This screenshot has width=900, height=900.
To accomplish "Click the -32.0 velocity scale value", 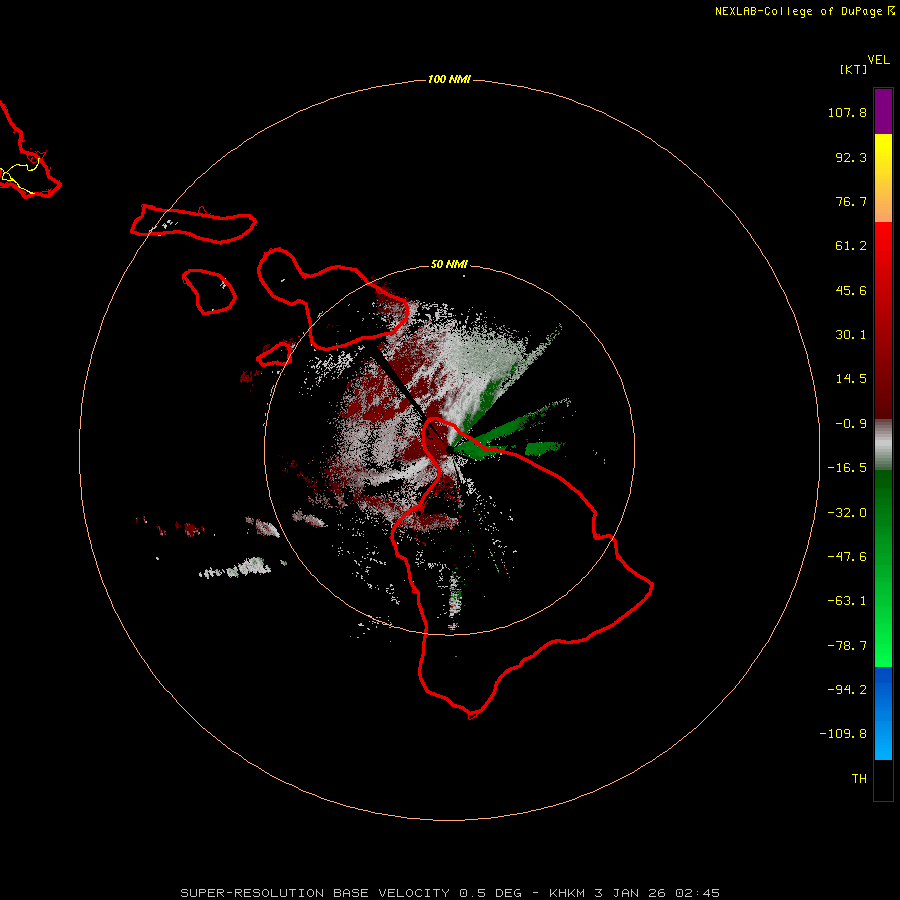I will [847, 513].
